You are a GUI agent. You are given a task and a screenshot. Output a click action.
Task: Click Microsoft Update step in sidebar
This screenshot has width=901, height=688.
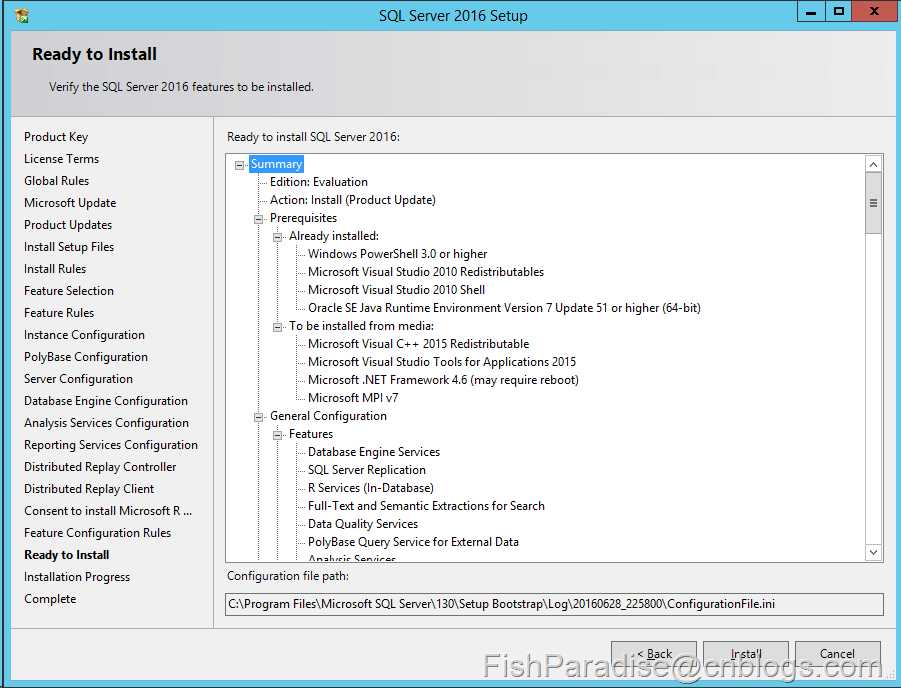70,203
